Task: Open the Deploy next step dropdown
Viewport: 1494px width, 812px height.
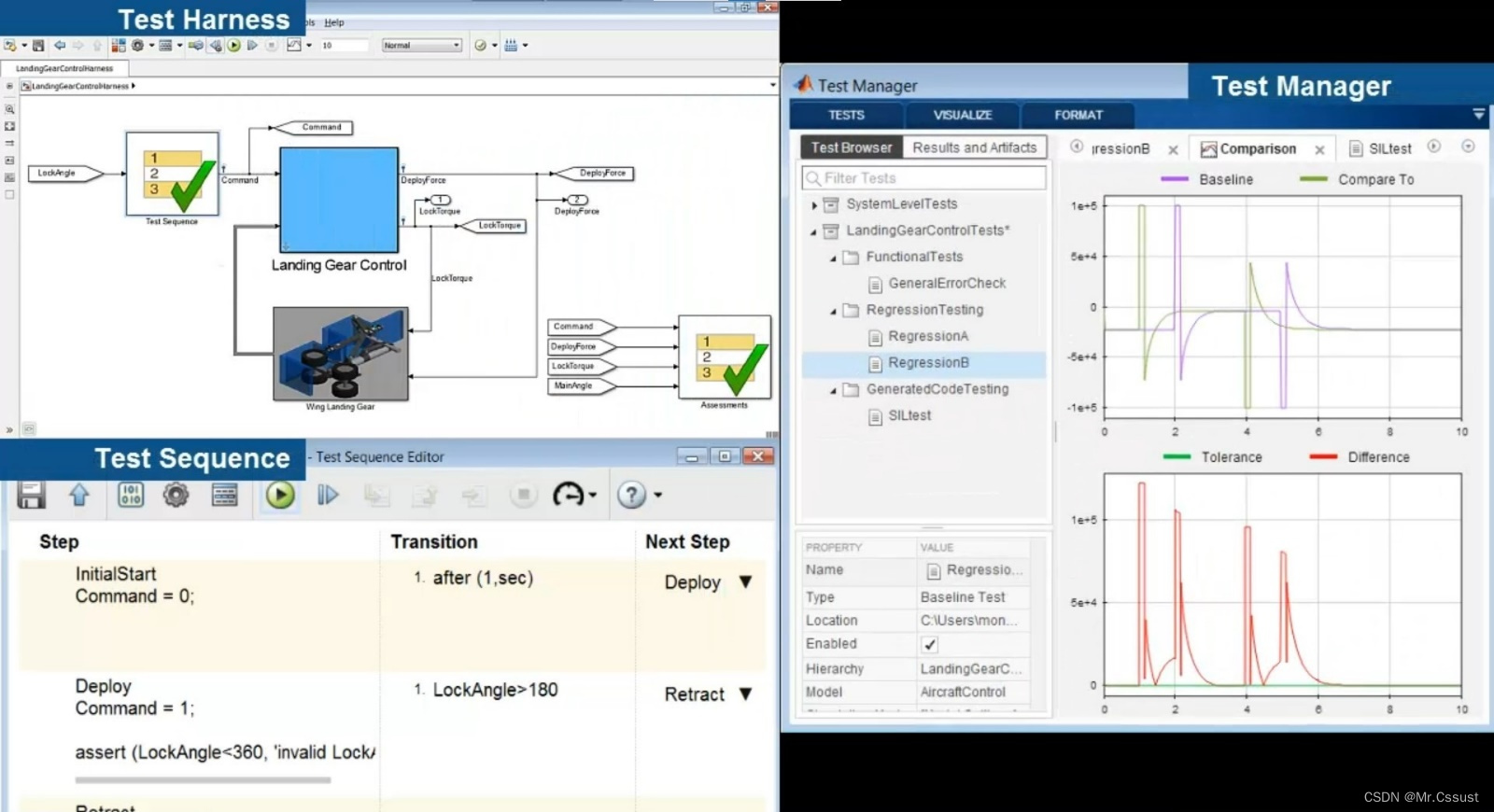Action: (745, 581)
